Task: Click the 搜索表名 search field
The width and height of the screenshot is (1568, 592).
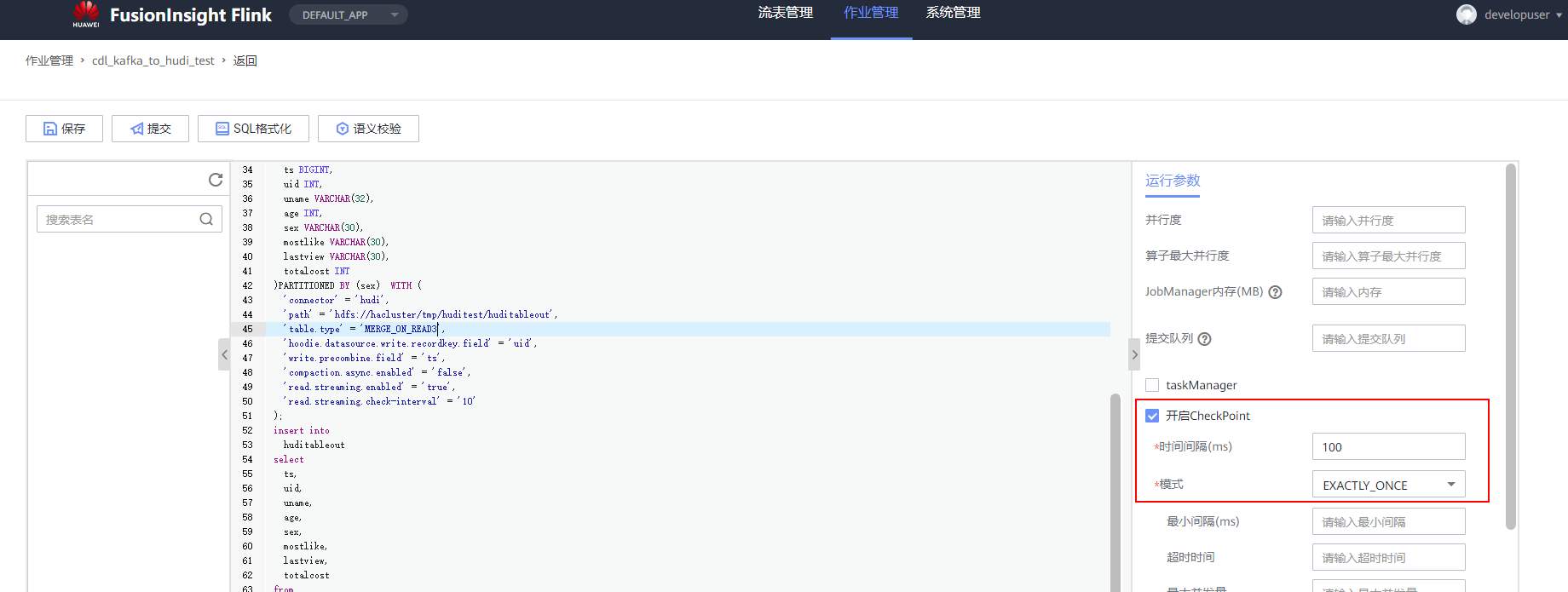Action: [x=130, y=219]
